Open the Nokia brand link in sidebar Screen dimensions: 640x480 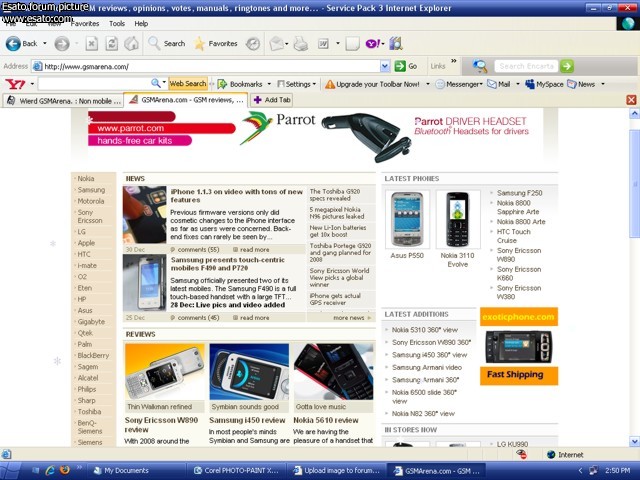coord(86,178)
